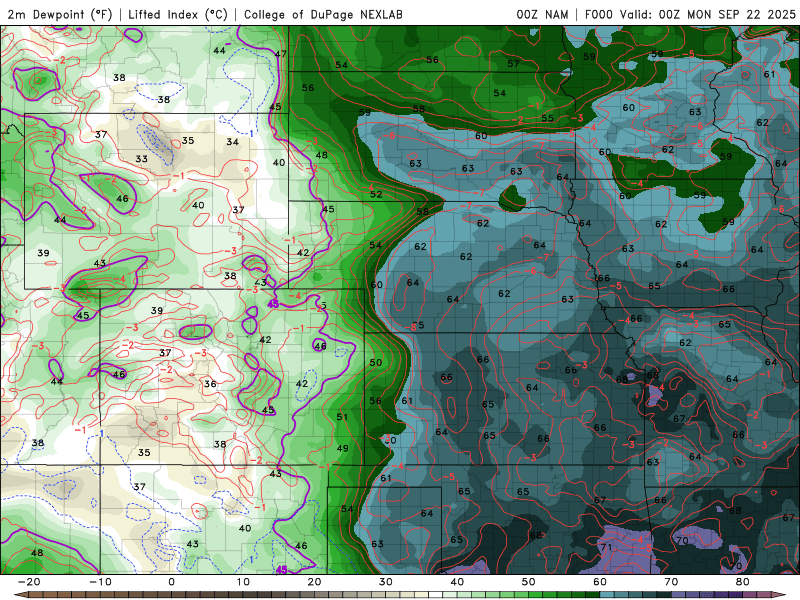The image size is (800, 600).
Task: Click the "52" dewpoint value on the map
Action: click(x=376, y=194)
